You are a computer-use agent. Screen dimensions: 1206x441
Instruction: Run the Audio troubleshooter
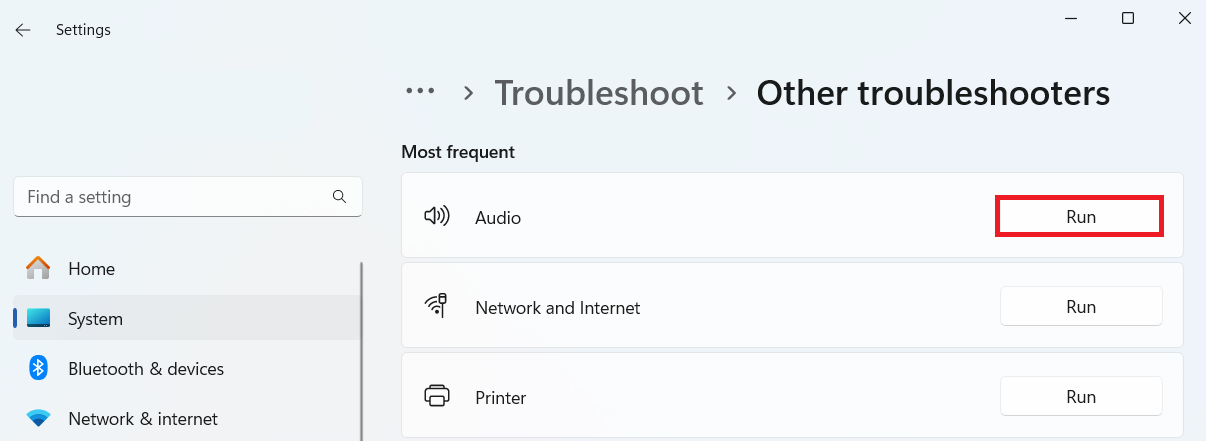[1080, 216]
